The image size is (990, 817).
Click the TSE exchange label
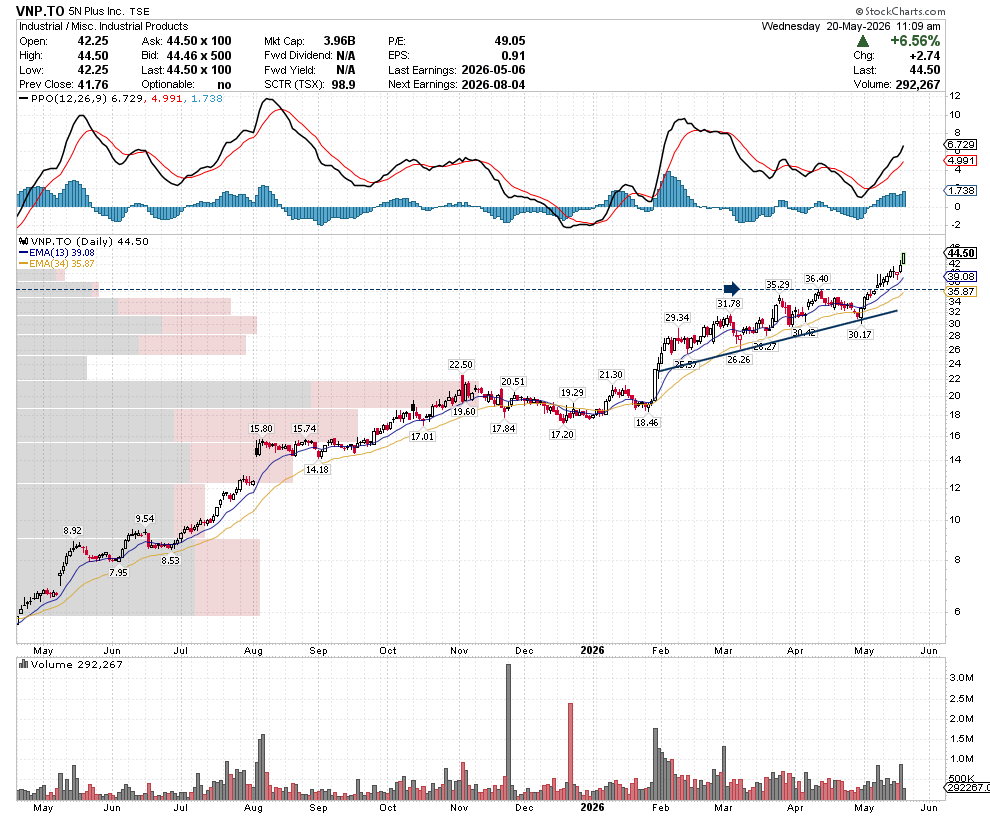140,11
